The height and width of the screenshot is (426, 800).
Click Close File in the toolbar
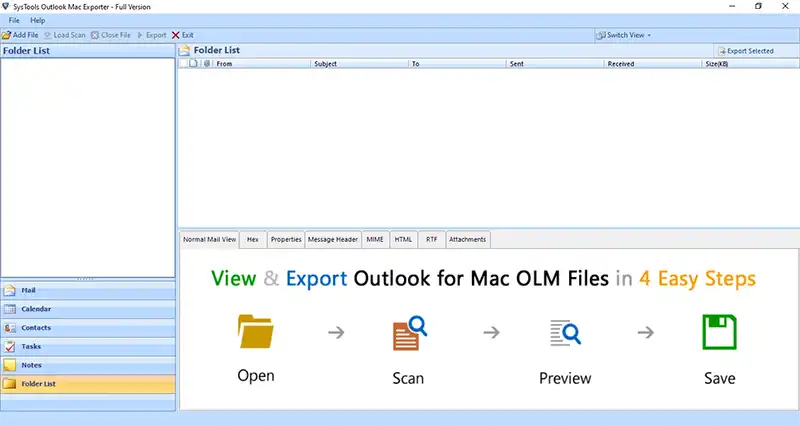(111, 35)
